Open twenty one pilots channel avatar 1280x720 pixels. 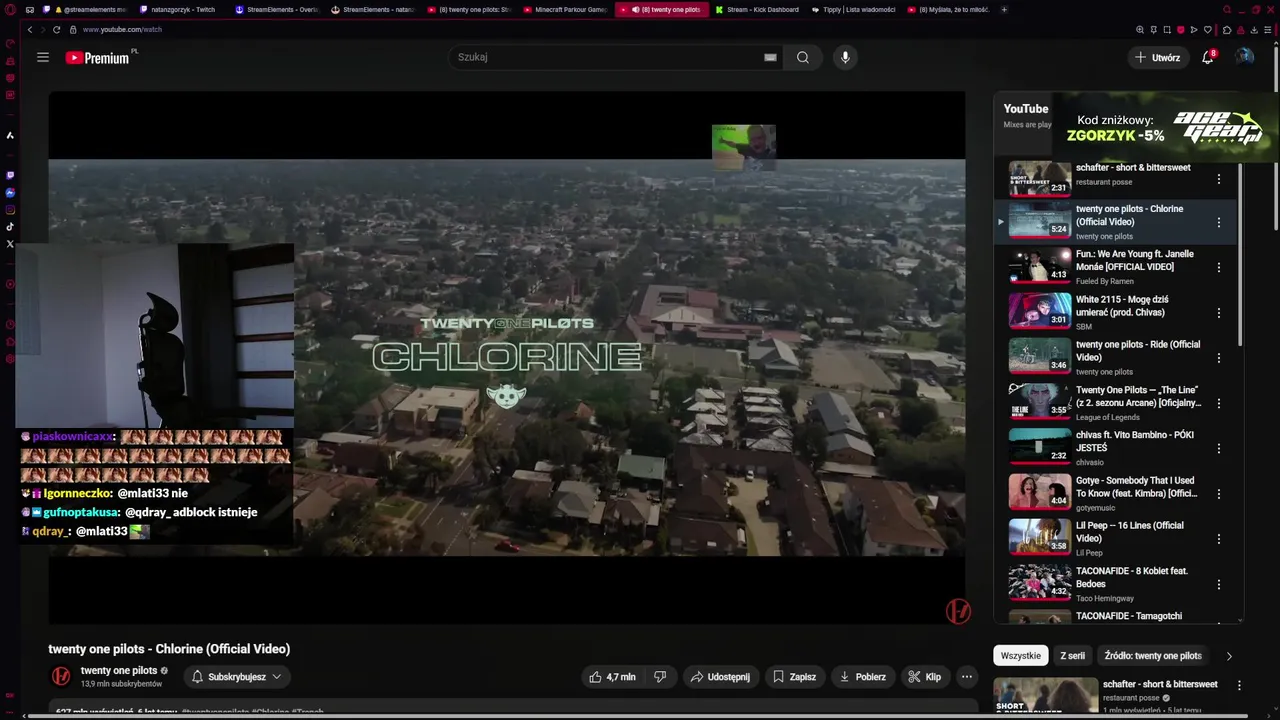pos(61,677)
